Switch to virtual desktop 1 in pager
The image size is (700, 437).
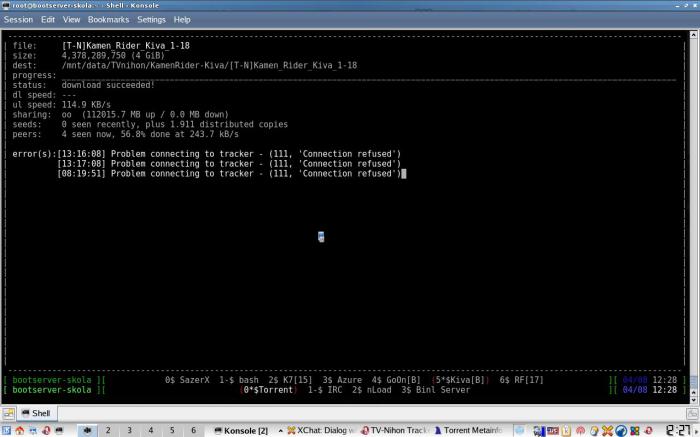click(x=87, y=430)
